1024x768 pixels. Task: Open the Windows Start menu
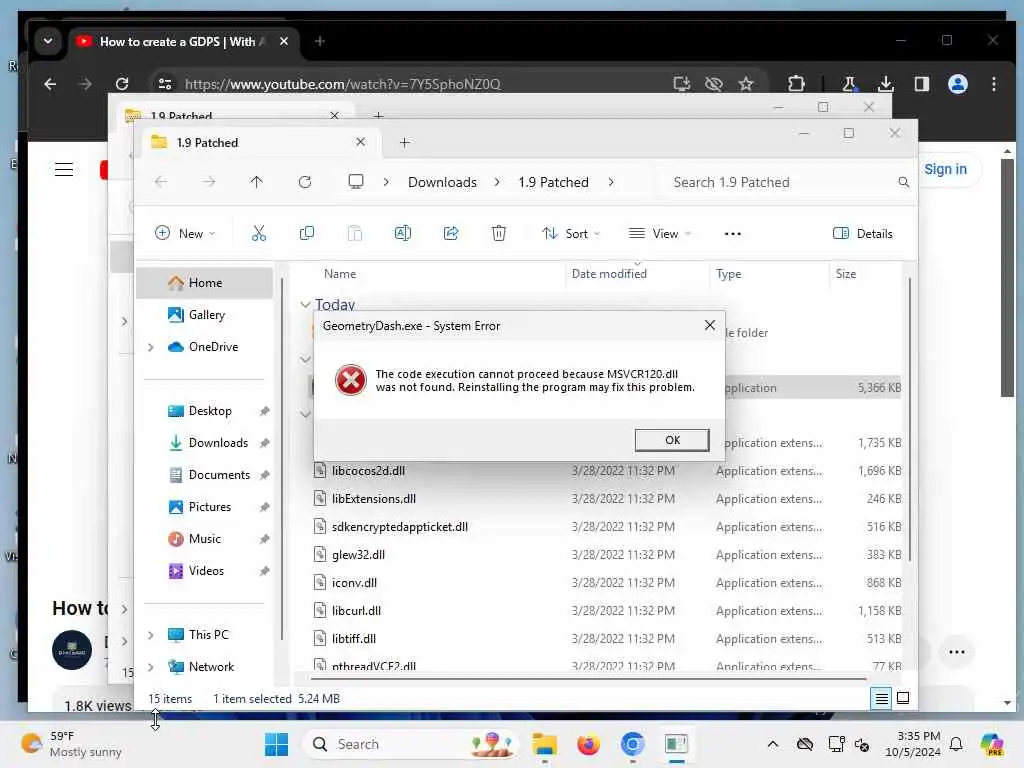pos(276,744)
